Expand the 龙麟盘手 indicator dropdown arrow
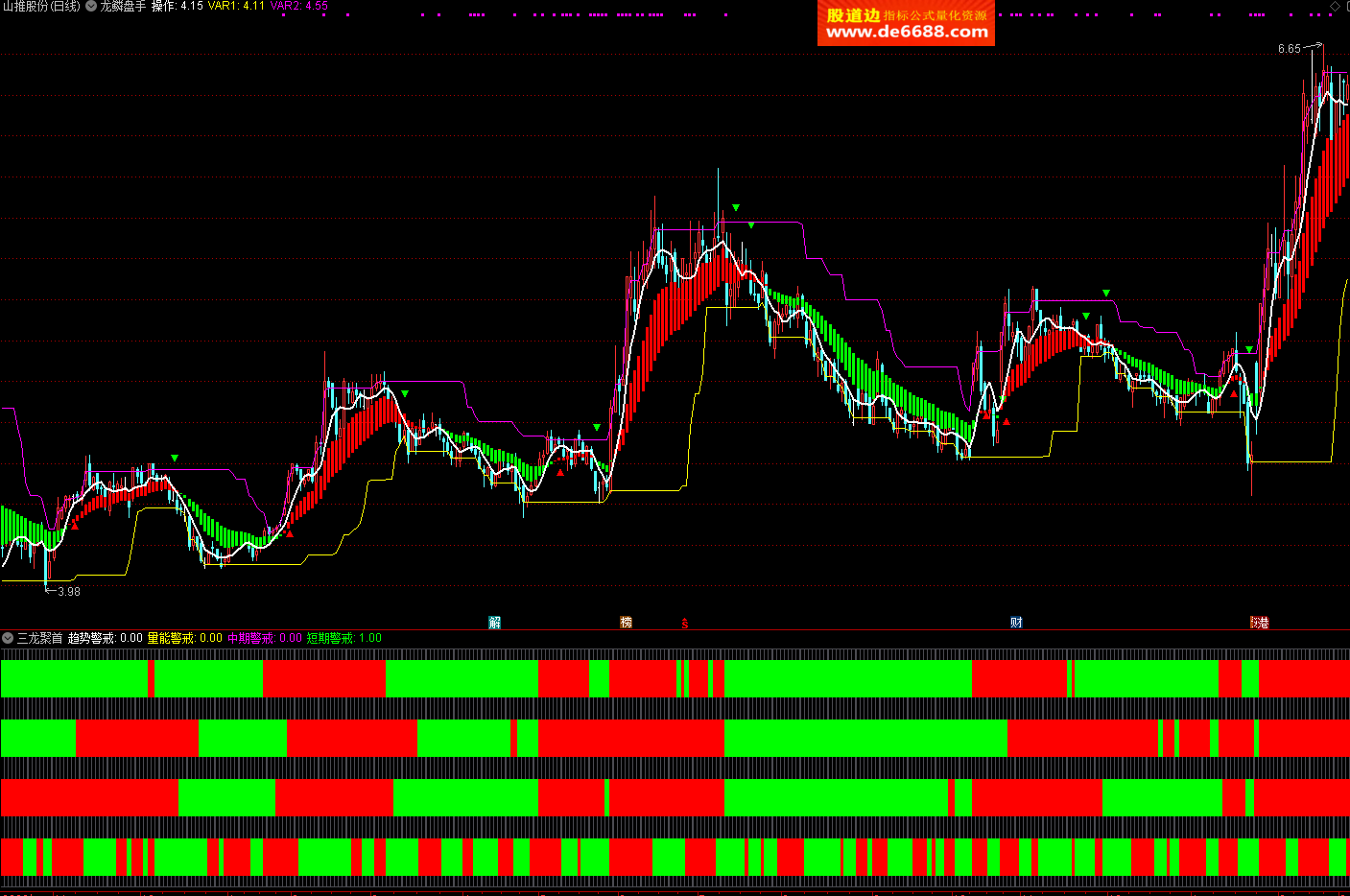 (91, 7)
